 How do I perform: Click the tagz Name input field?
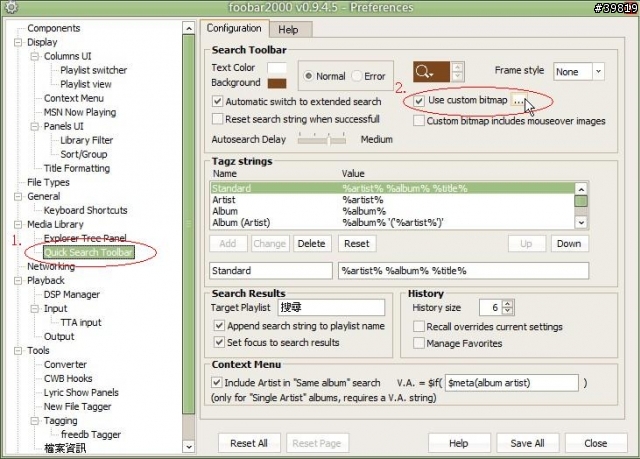(x=271, y=271)
